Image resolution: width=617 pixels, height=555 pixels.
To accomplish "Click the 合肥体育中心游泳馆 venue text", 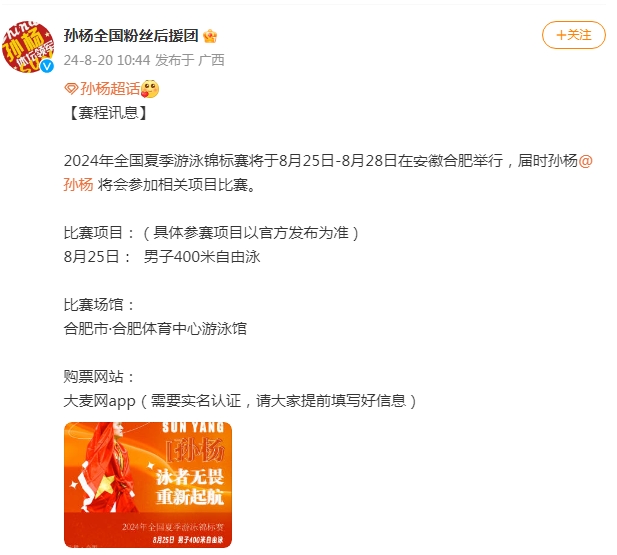I will pos(179,329).
